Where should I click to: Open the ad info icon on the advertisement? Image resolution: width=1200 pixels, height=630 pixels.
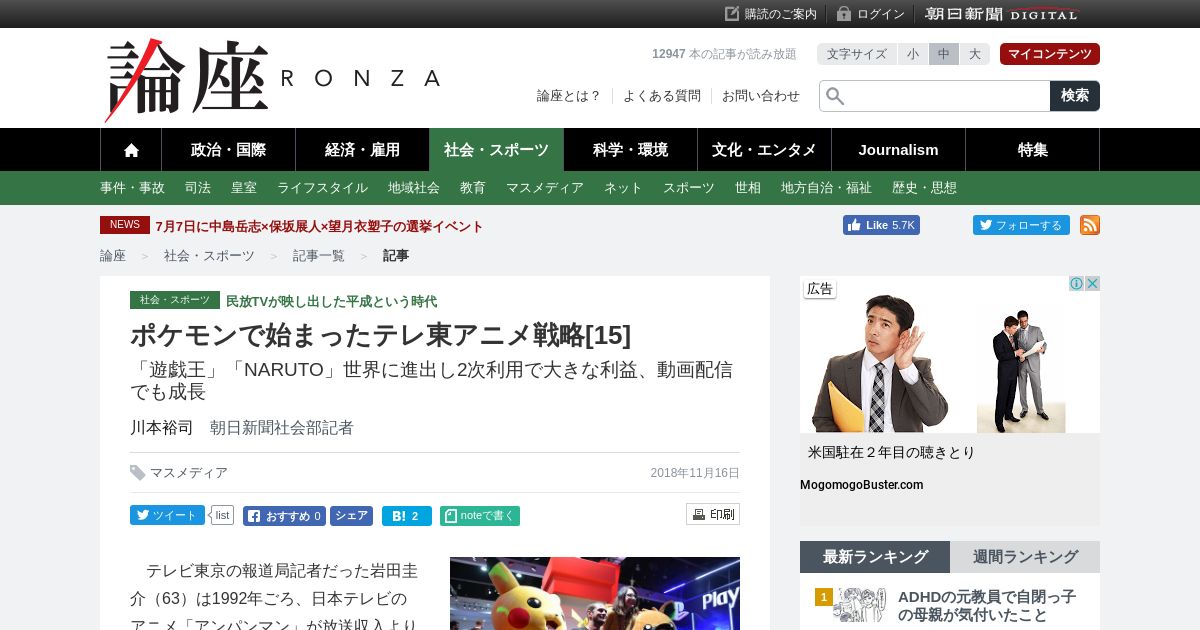1076,284
